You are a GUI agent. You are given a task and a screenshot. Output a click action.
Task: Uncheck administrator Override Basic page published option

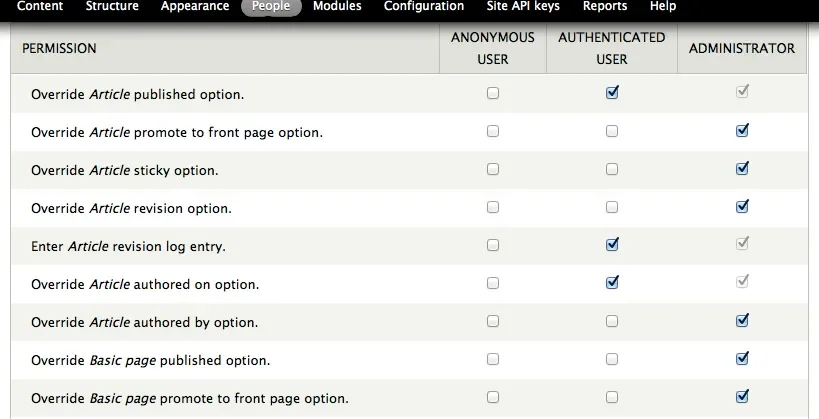[742, 359]
